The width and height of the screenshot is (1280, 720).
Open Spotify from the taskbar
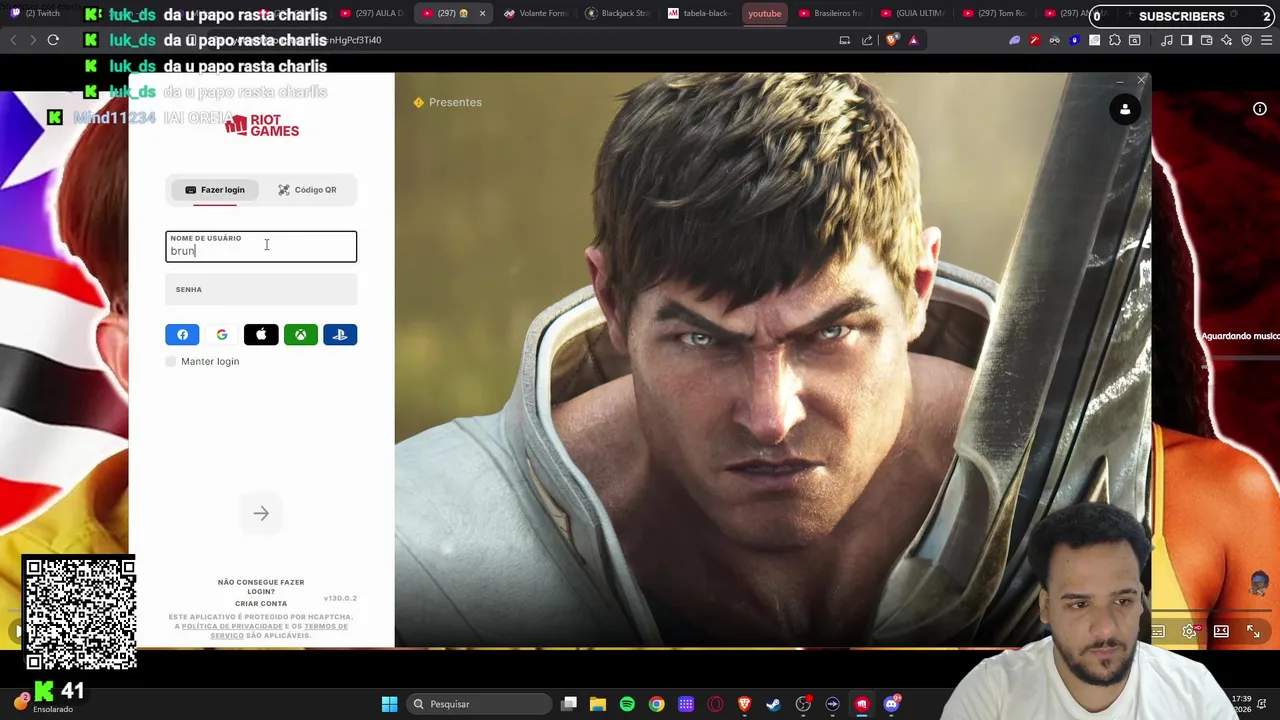point(627,704)
